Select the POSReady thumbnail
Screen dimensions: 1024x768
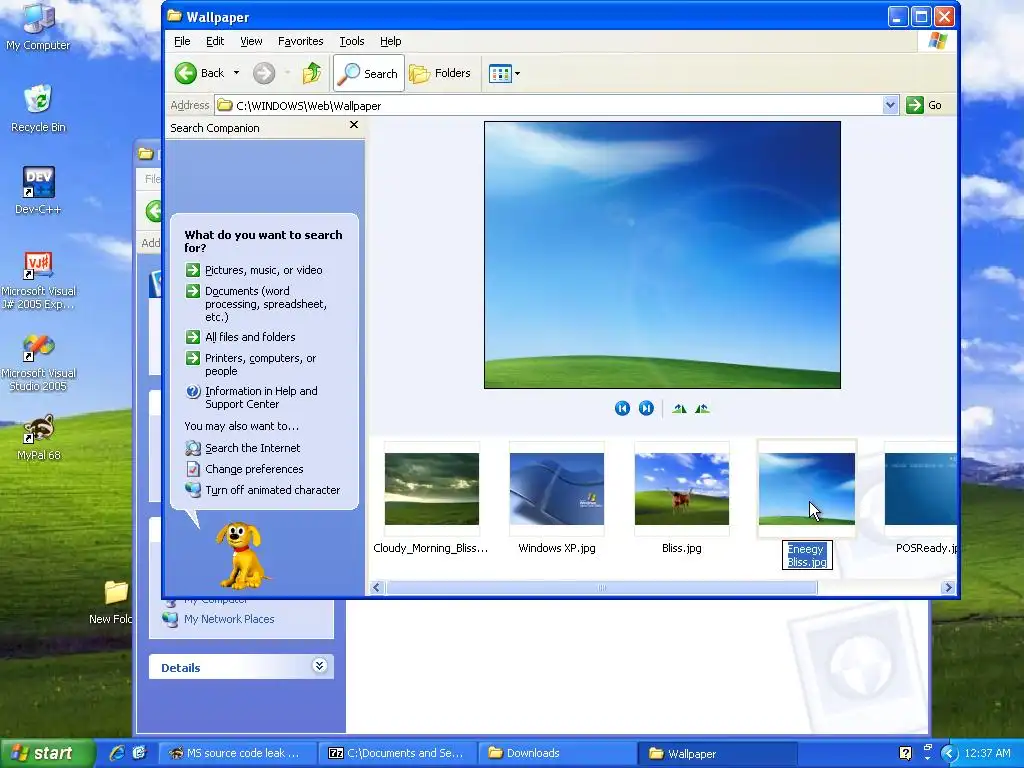point(921,488)
